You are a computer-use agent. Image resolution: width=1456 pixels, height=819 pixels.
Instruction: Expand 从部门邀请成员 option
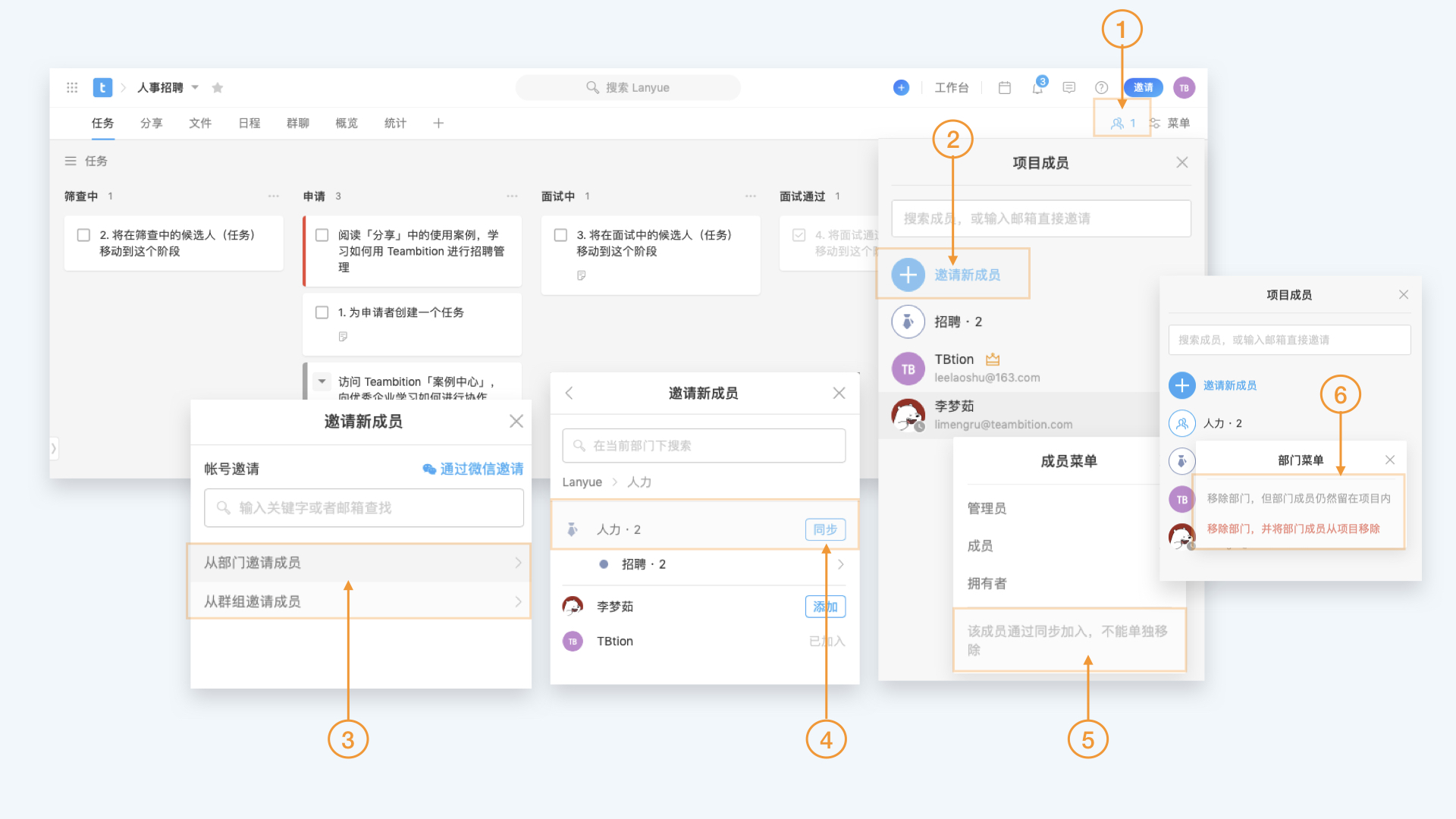tap(360, 563)
